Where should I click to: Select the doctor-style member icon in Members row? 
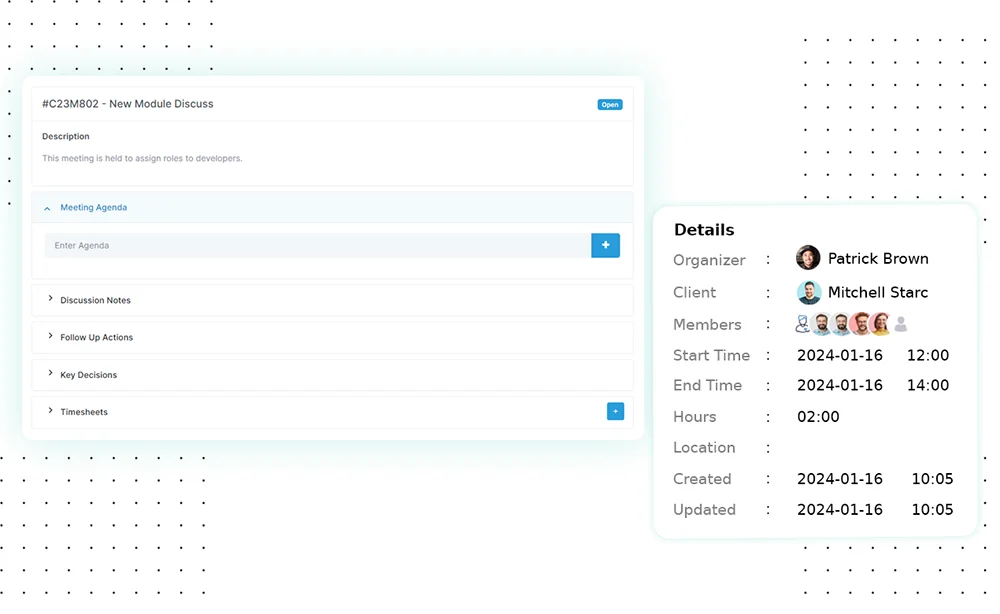click(802, 323)
